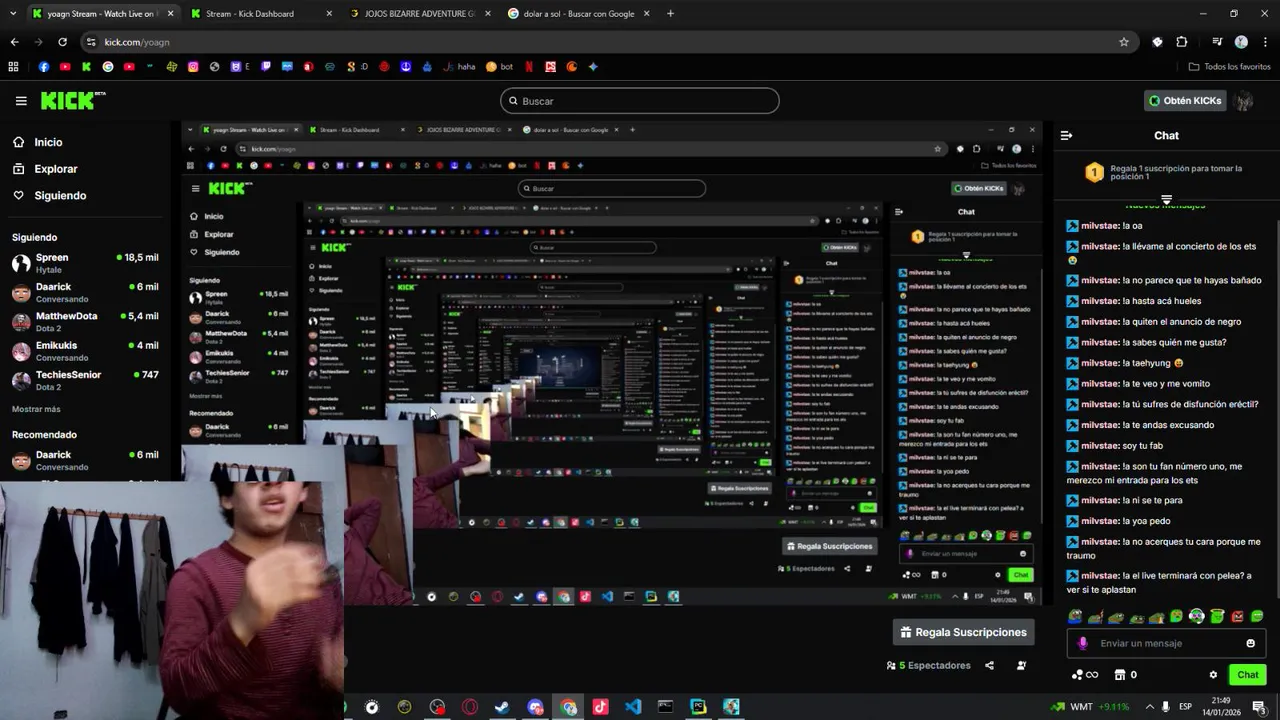
Task: Open Kick user avatar menu
Action: 1244,101
